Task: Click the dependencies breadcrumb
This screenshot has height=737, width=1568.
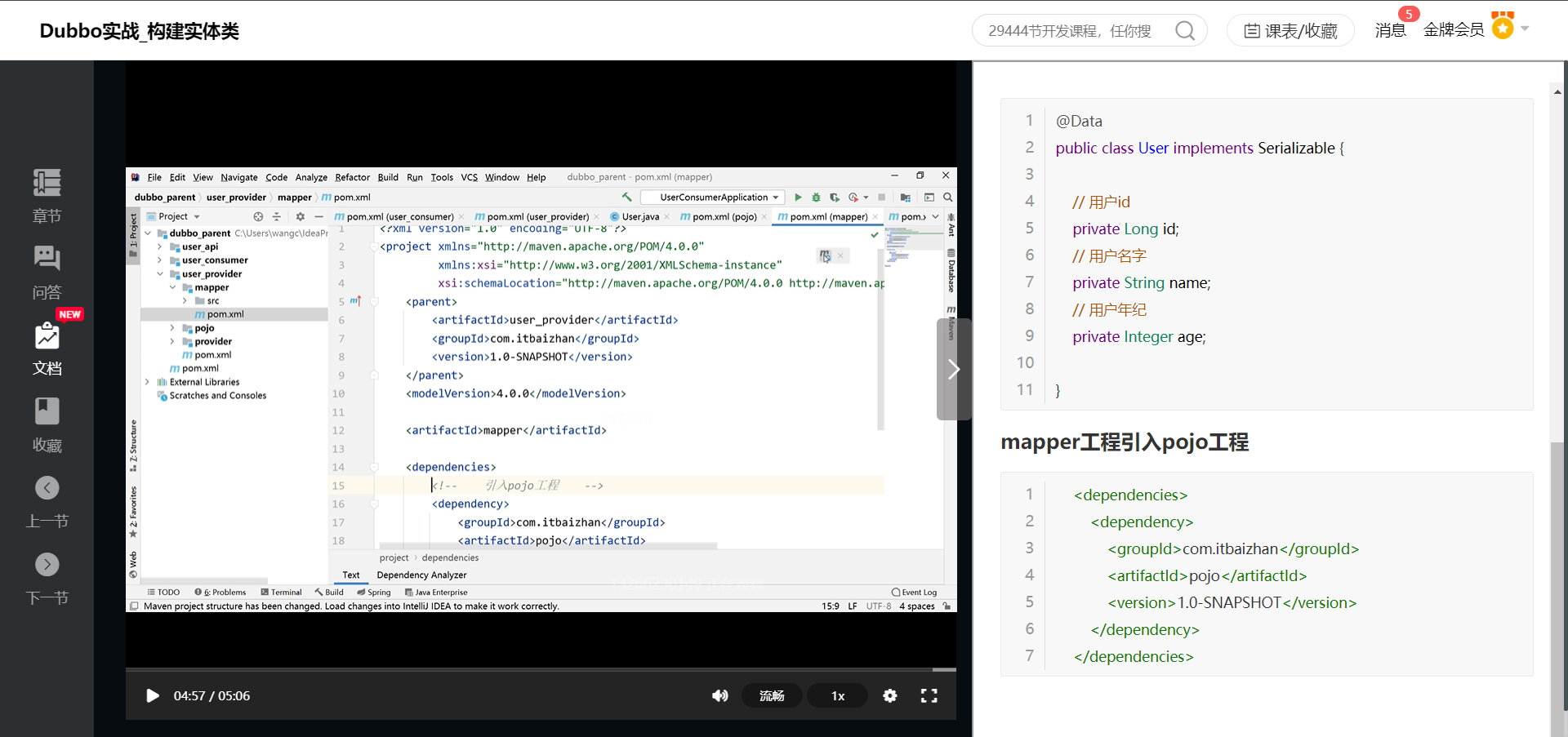Action: click(450, 558)
